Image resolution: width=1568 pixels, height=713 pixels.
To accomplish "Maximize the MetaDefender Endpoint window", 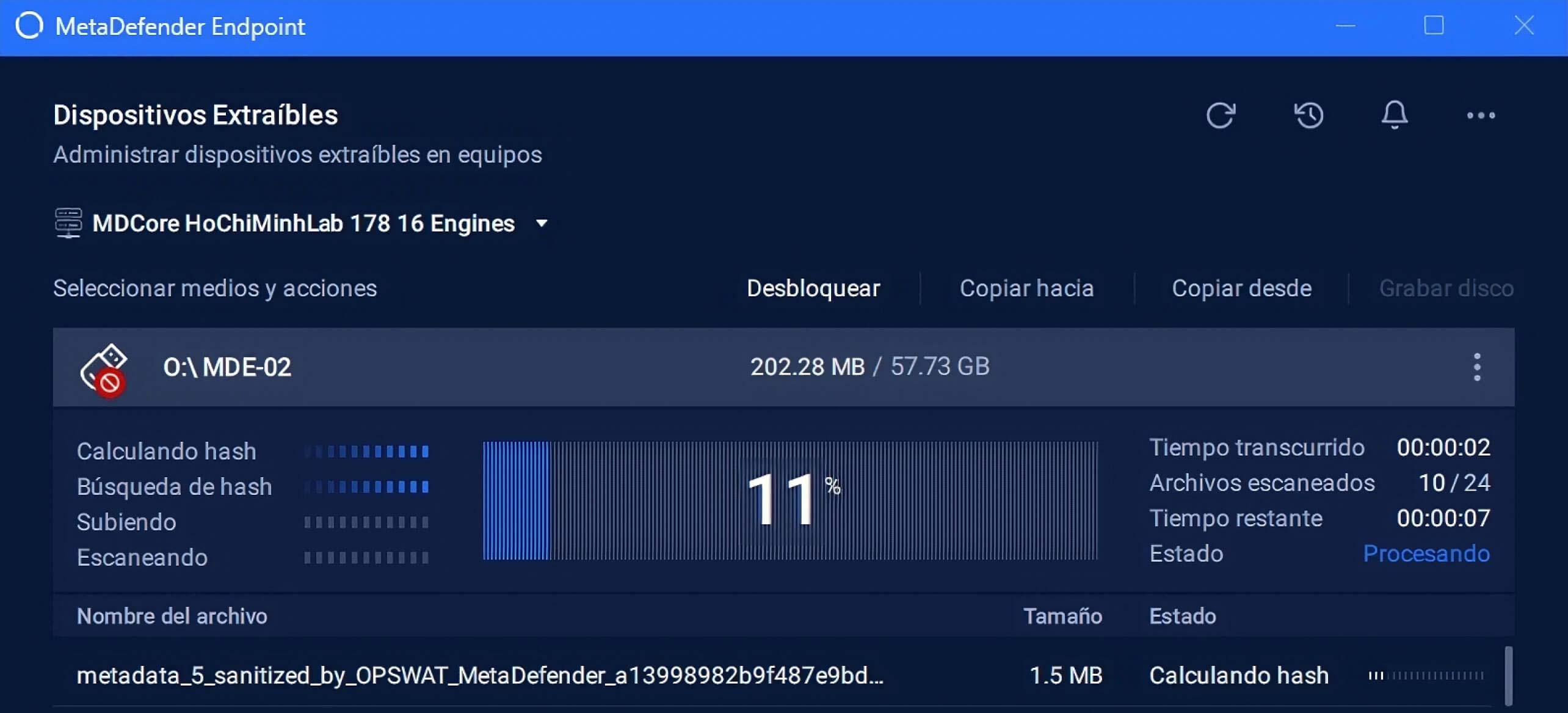I will click(x=1434, y=26).
